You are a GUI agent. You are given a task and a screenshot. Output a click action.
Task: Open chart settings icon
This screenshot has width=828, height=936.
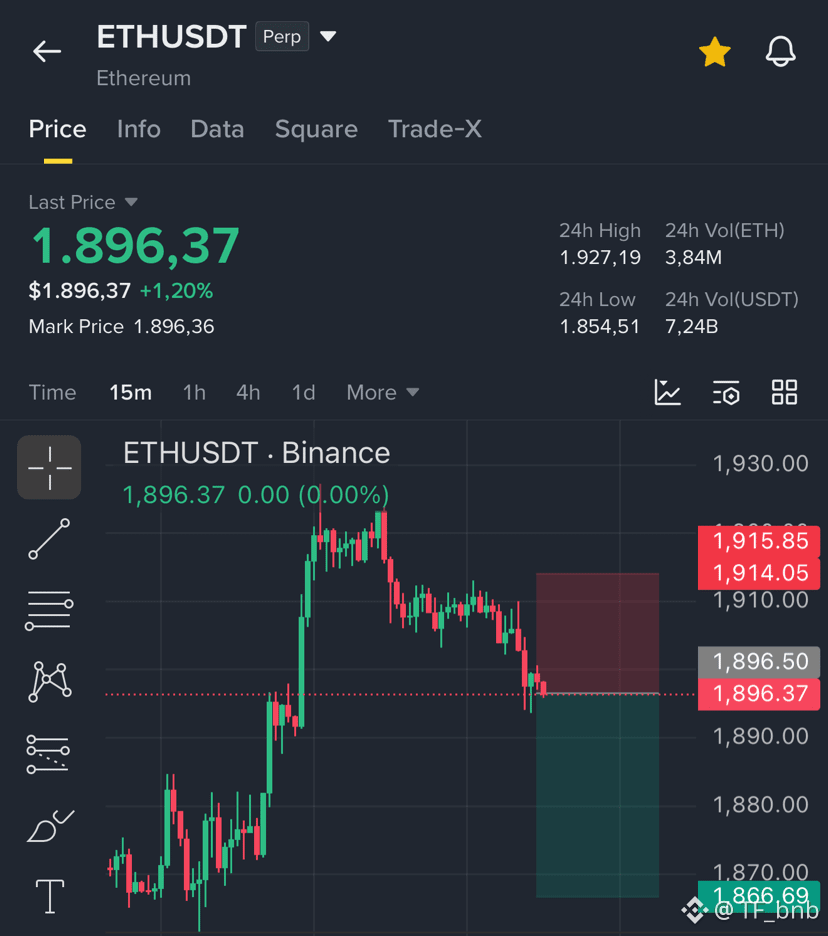[x=726, y=393]
